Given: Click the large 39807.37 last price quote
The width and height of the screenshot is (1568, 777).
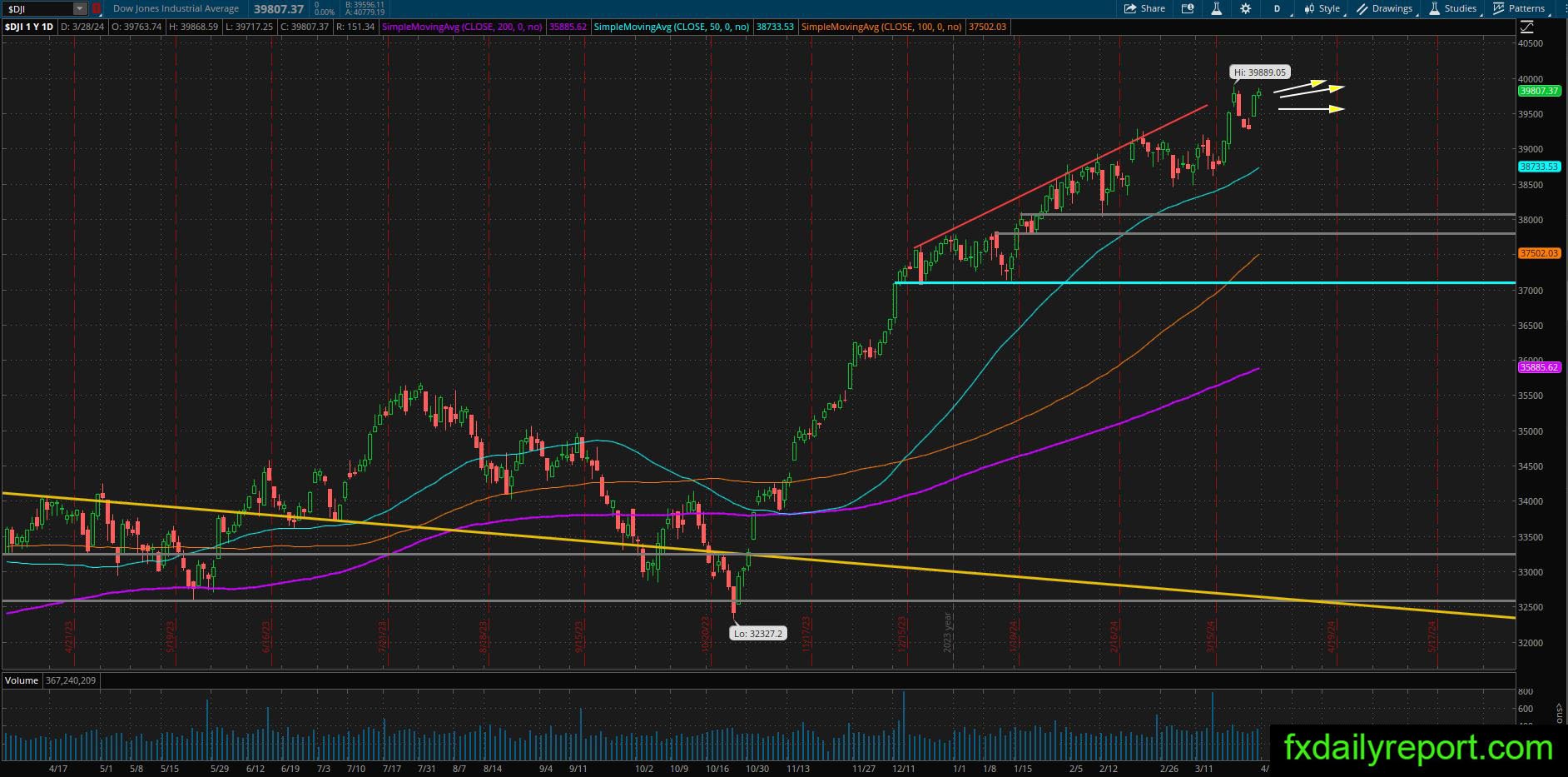Looking at the screenshot, I should pyautogui.click(x=279, y=8).
